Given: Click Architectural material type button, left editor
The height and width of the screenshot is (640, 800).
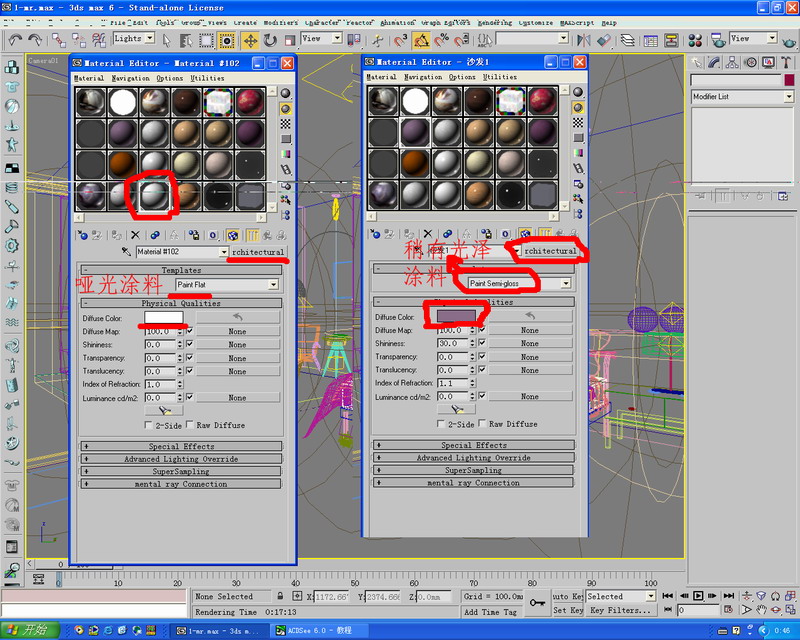Looking at the screenshot, I should click(258, 252).
